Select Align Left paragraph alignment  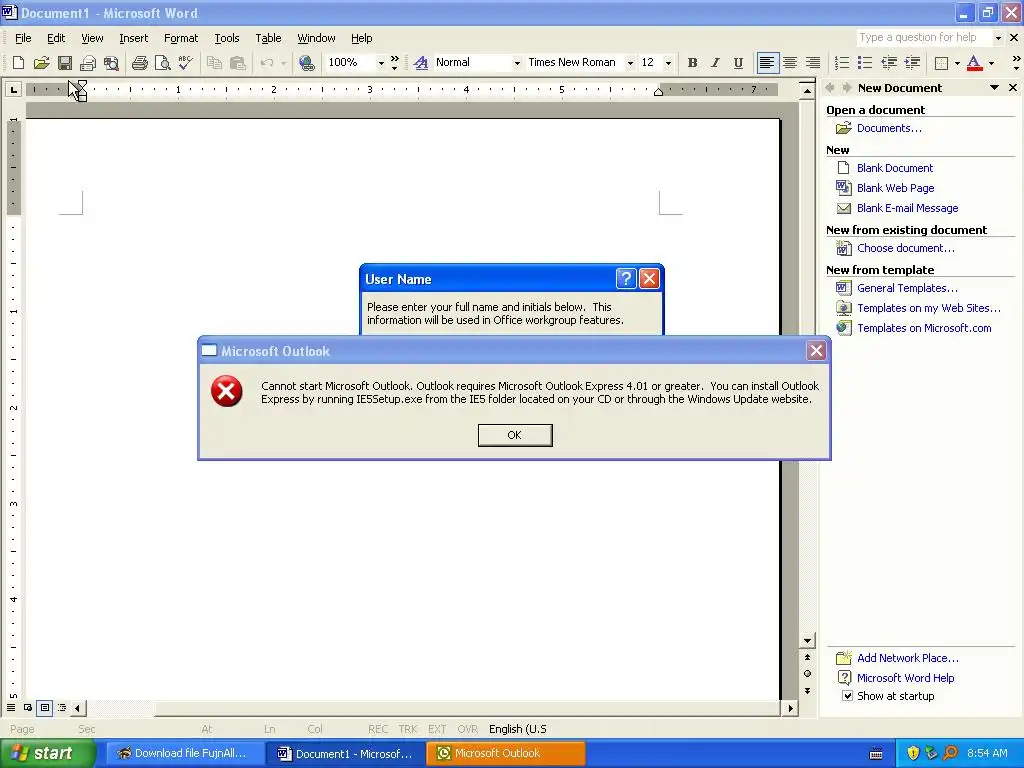click(x=767, y=63)
